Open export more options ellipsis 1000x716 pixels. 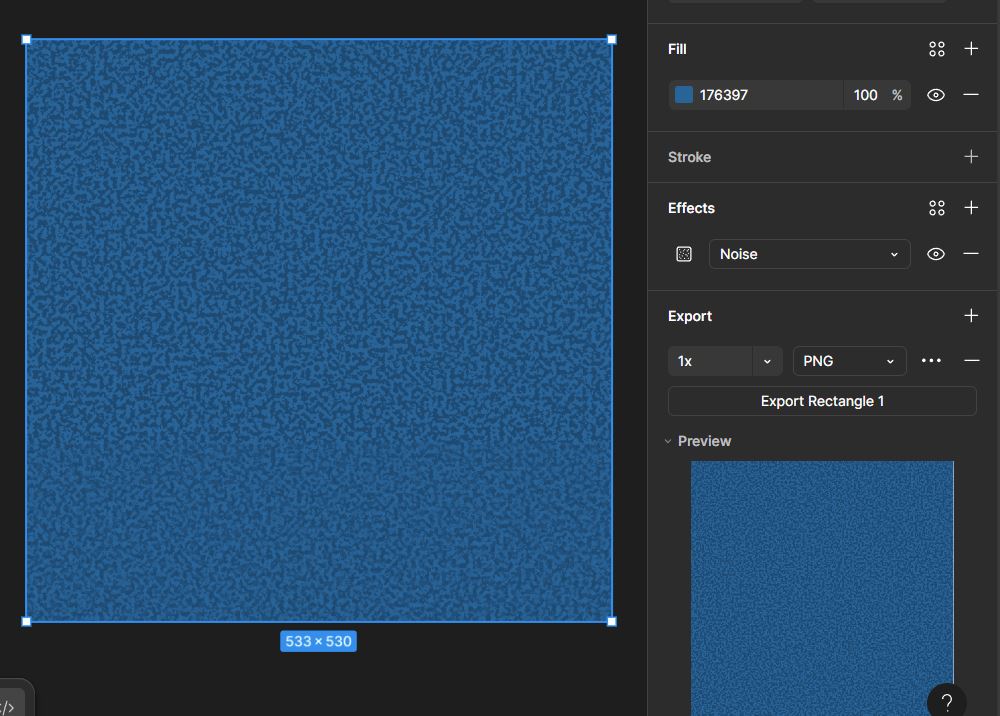(931, 360)
